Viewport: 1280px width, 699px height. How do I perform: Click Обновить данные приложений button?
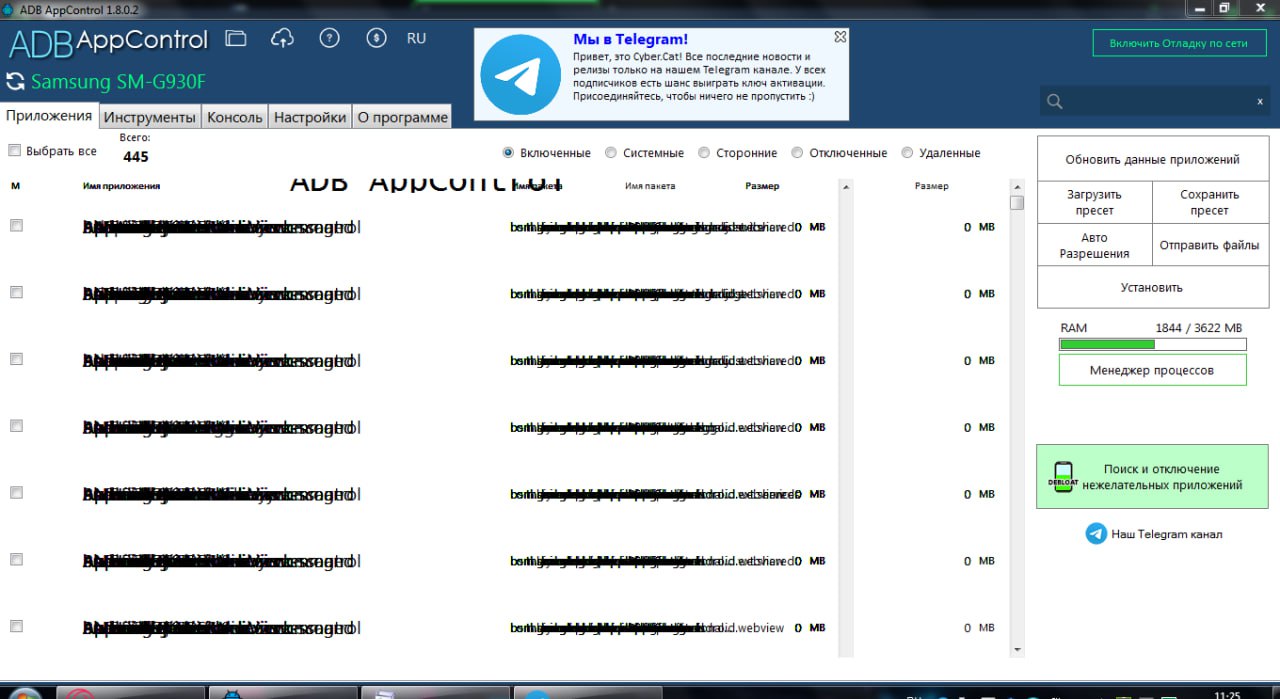(1152, 159)
